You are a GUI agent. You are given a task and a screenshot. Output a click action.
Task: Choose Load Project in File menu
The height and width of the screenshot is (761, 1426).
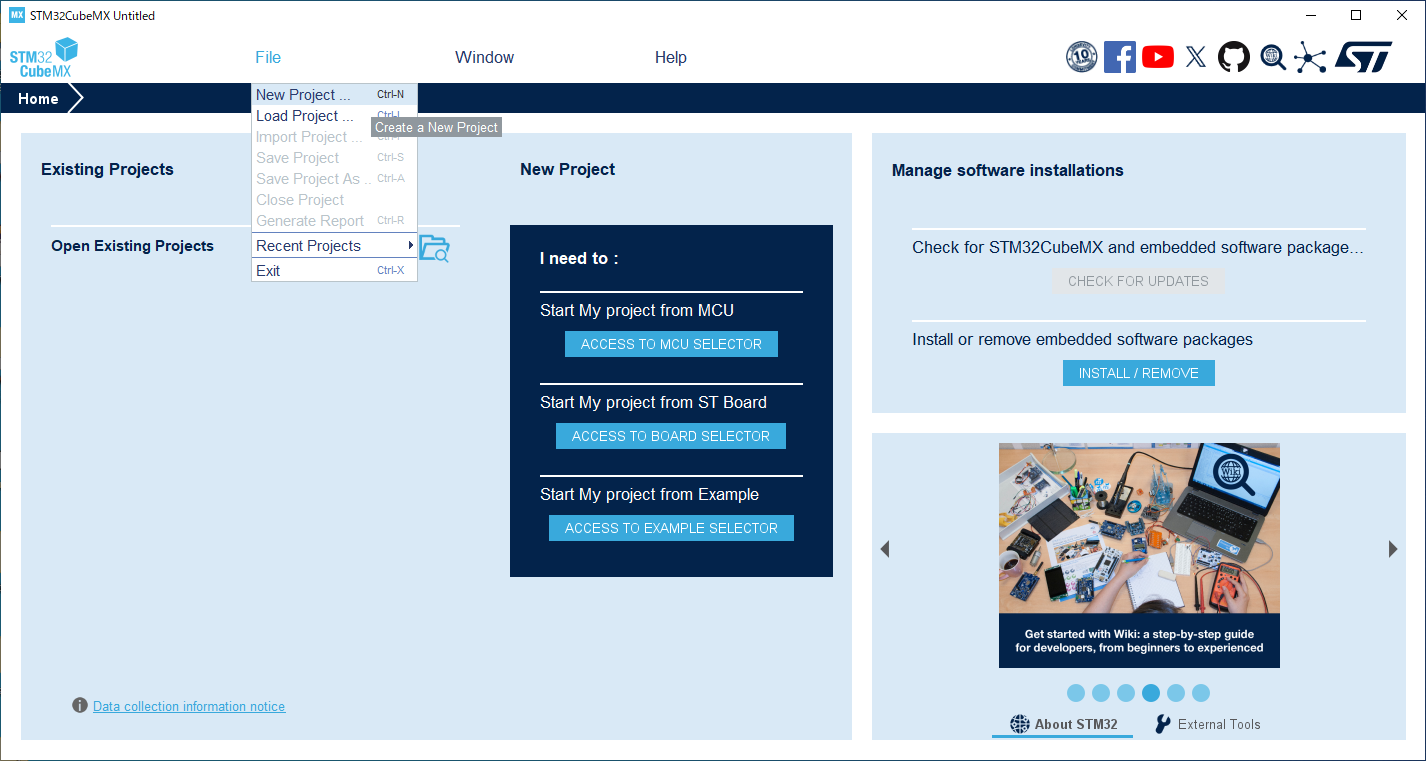point(334,116)
